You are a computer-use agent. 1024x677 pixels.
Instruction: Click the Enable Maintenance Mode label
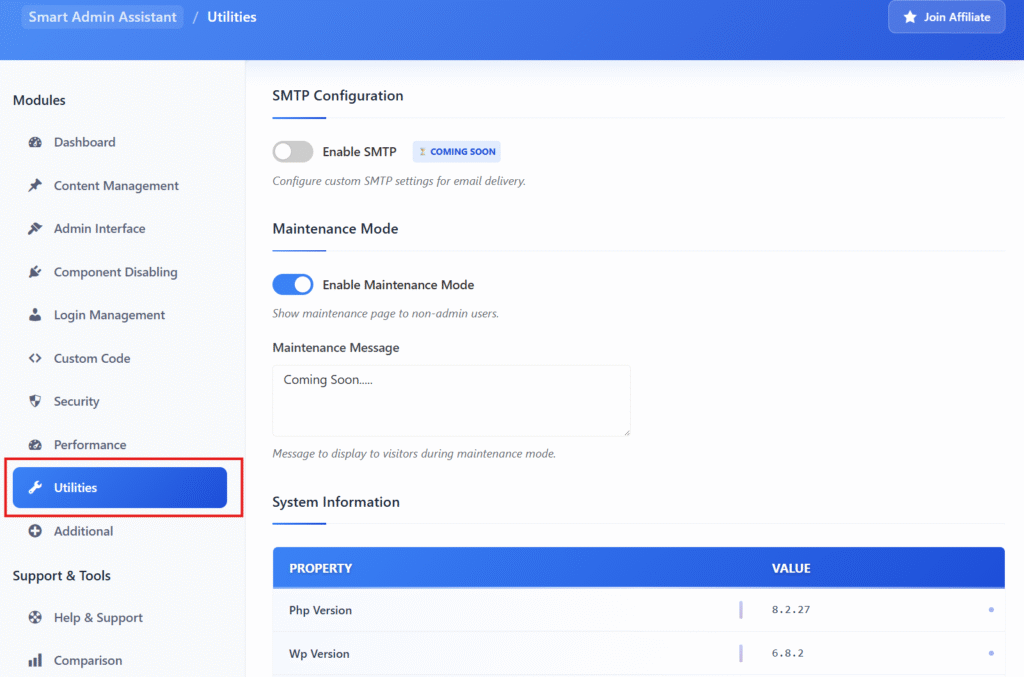[398, 285]
